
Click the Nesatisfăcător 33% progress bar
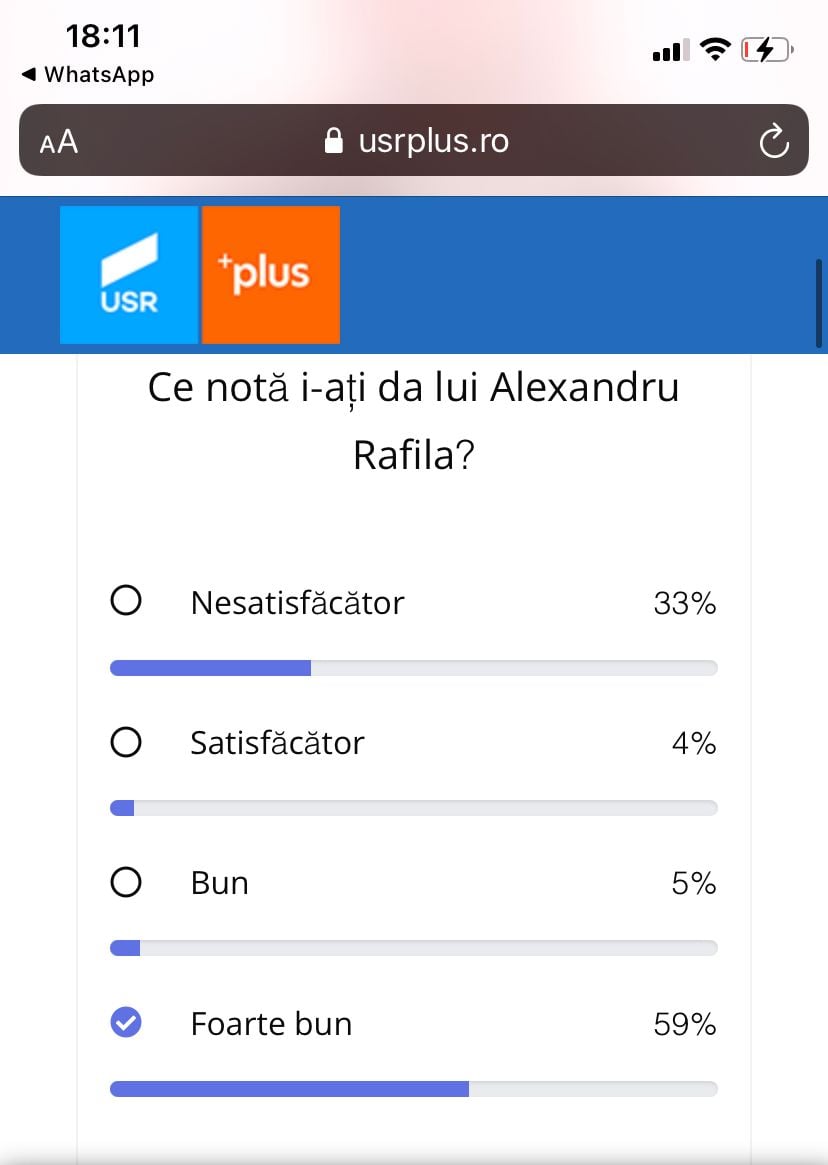(413, 668)
